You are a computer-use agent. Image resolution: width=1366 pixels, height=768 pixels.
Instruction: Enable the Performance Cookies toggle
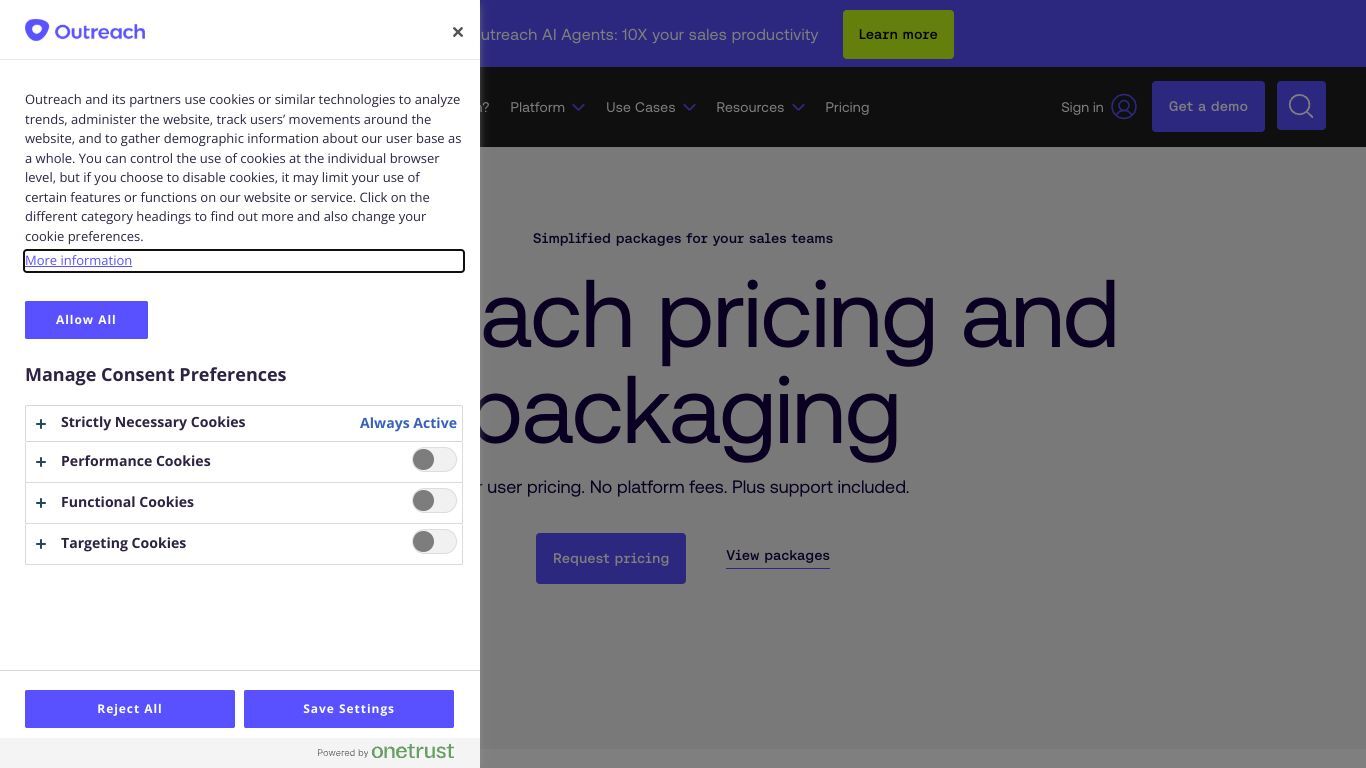coord(434,460)
